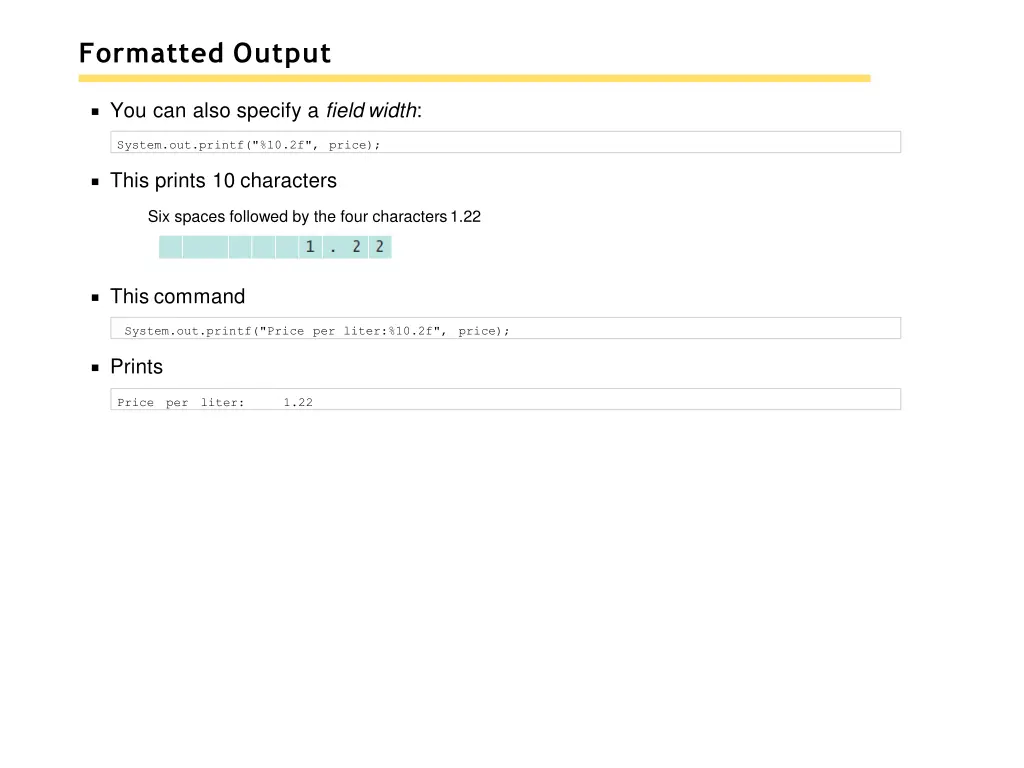Select the %10.2f format specifier in the code
The image size is (1024, 768).
tap(283, 145)
